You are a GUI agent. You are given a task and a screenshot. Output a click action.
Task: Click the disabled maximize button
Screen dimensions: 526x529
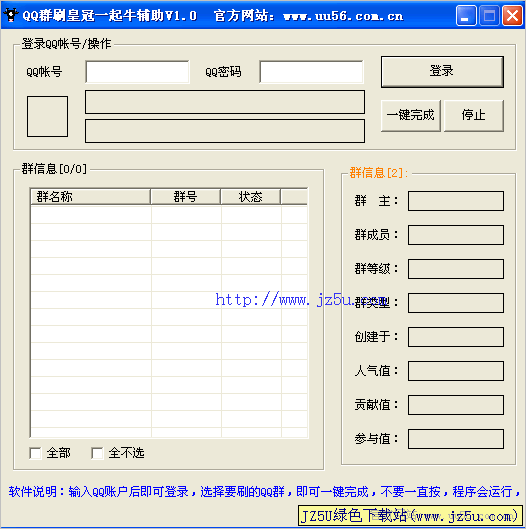tap(489, 15)
